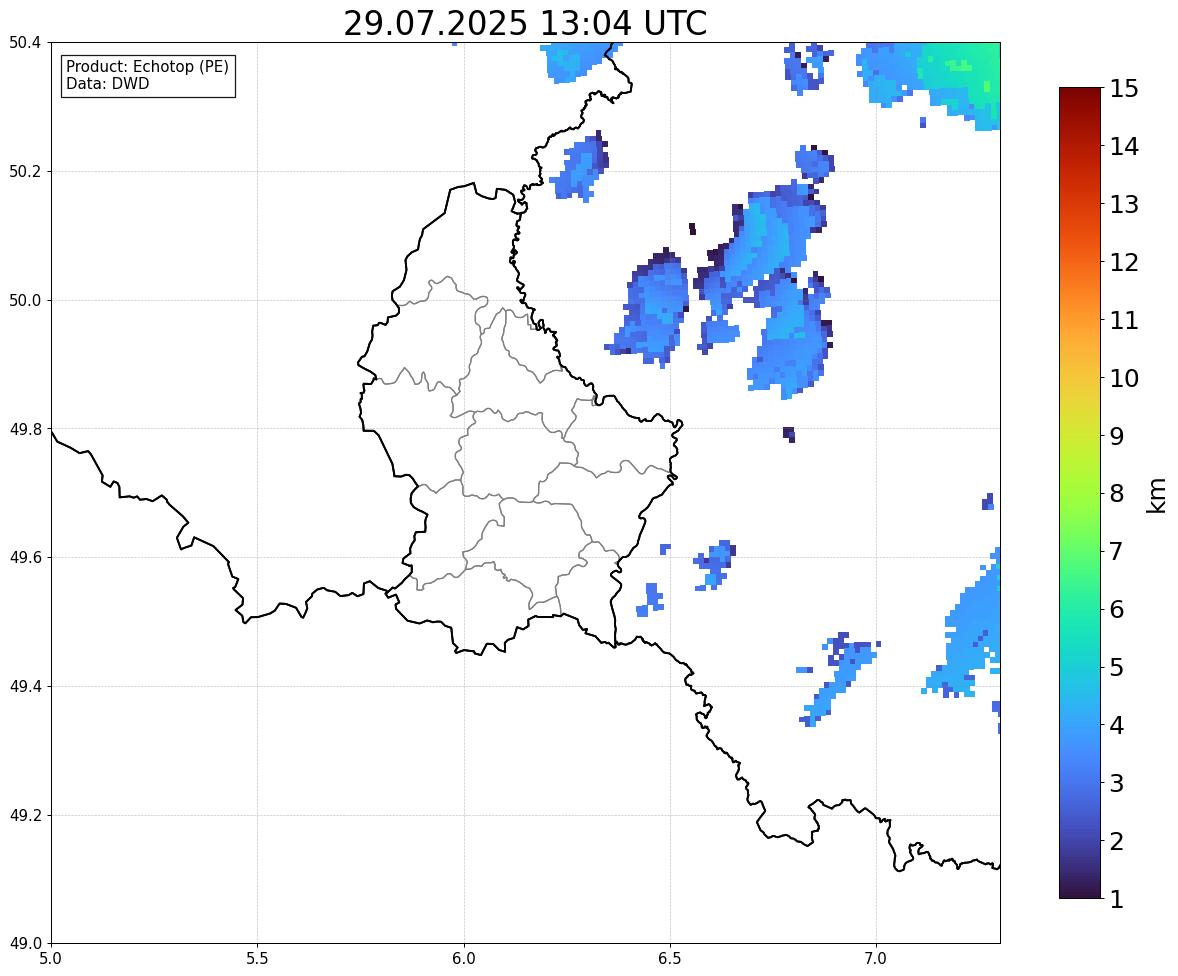
Task: Click the colorbar tick label "7"
Action: point(1117,551)
